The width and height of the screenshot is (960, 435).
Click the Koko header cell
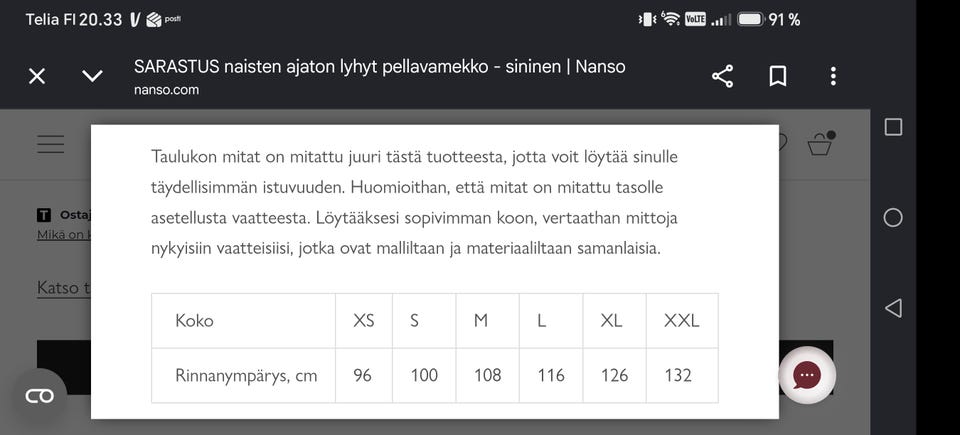click(244, 320)
